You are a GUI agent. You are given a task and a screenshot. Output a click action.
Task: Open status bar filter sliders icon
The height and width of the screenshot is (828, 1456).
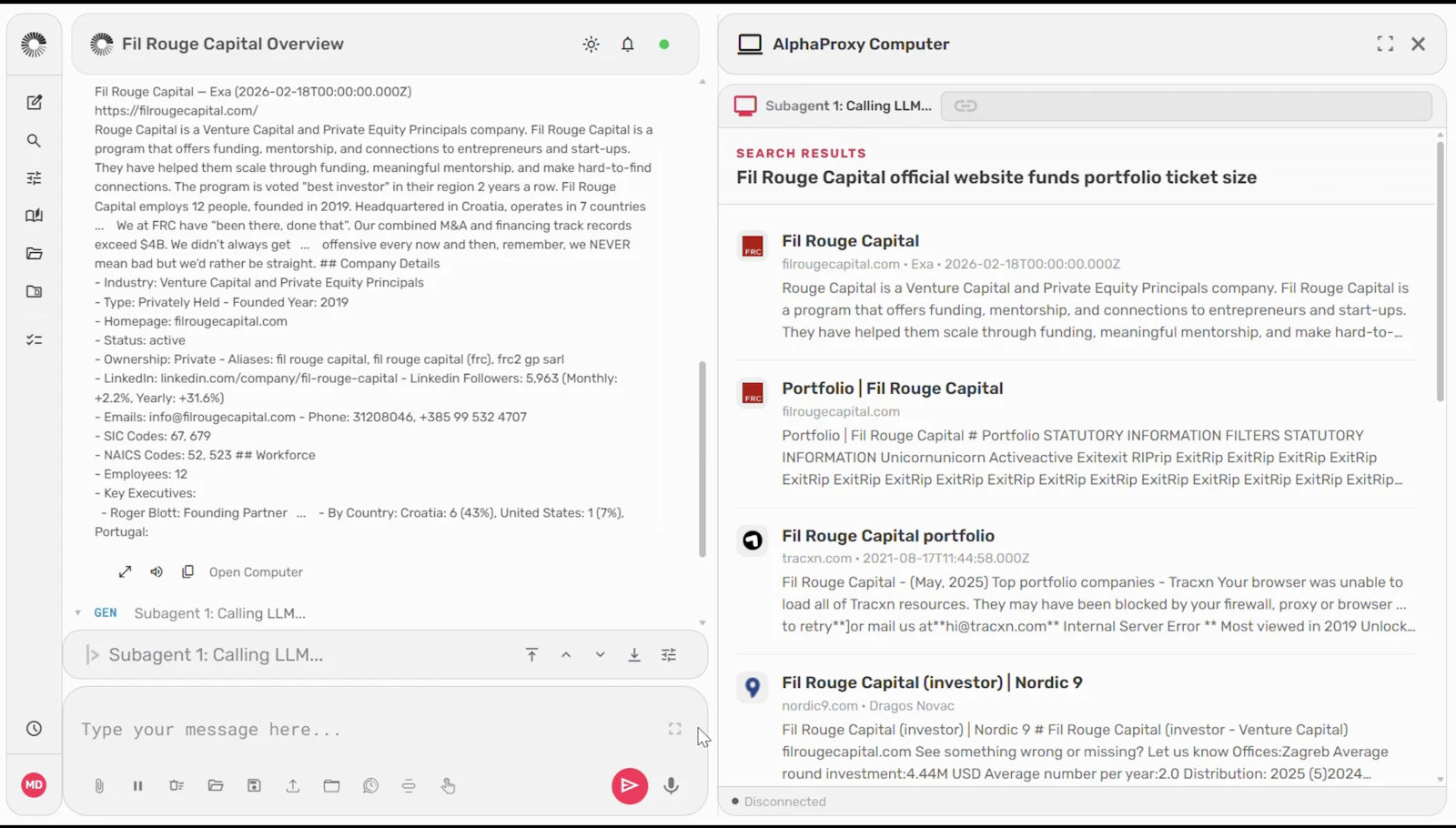click(669, 655)
